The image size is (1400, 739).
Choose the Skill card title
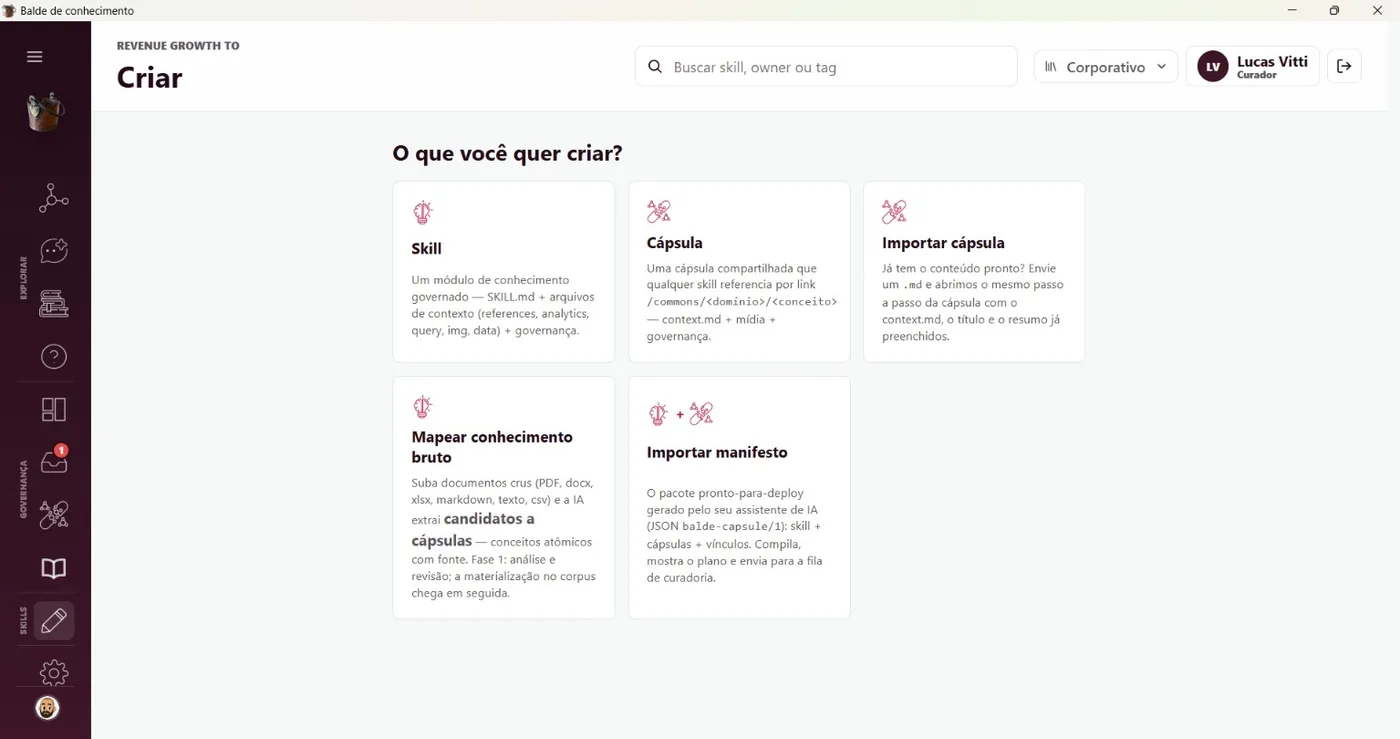click(426, 248)
